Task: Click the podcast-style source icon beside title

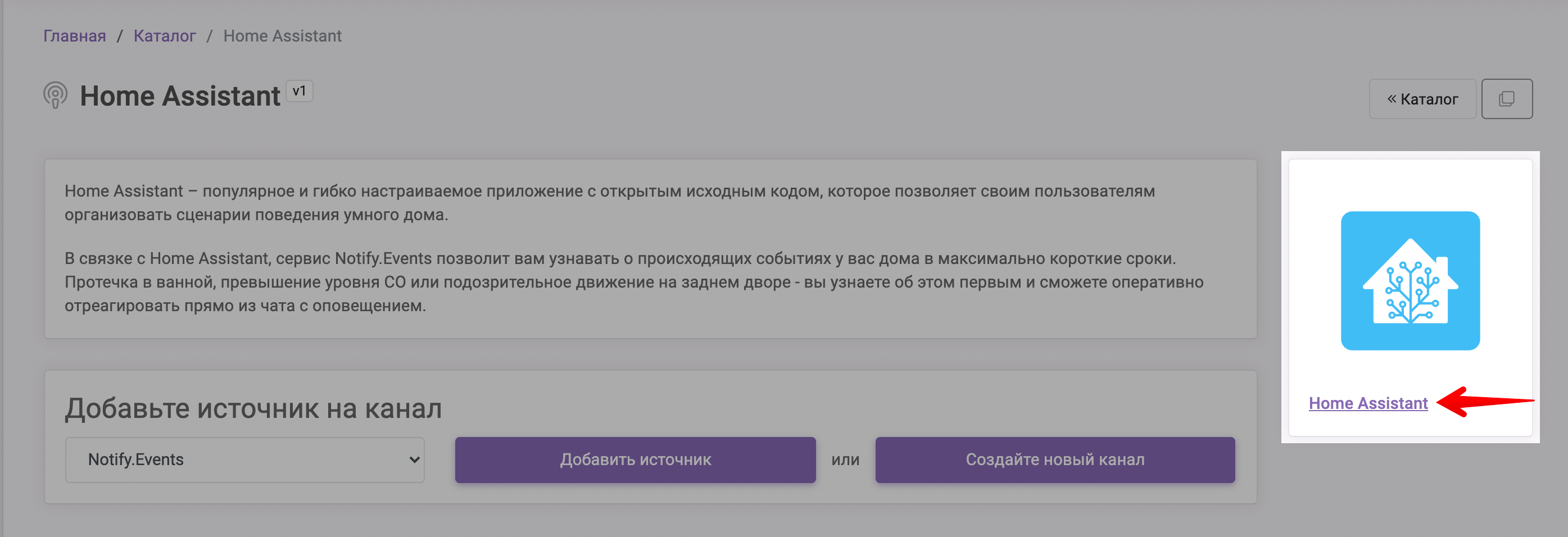Action: click(x=56, y=95)
